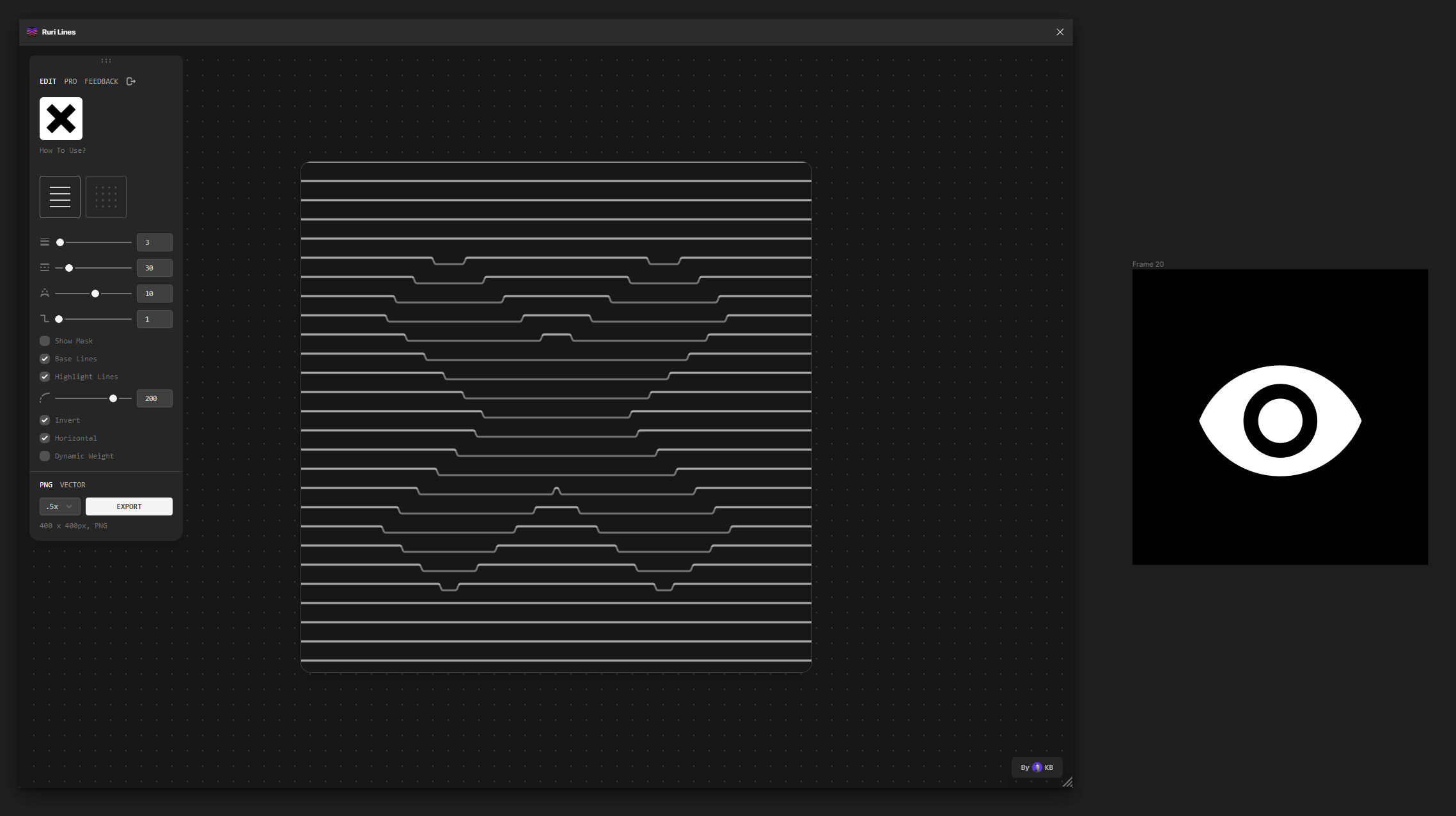Click the slider handle for value 10

(x=95, y=294)
